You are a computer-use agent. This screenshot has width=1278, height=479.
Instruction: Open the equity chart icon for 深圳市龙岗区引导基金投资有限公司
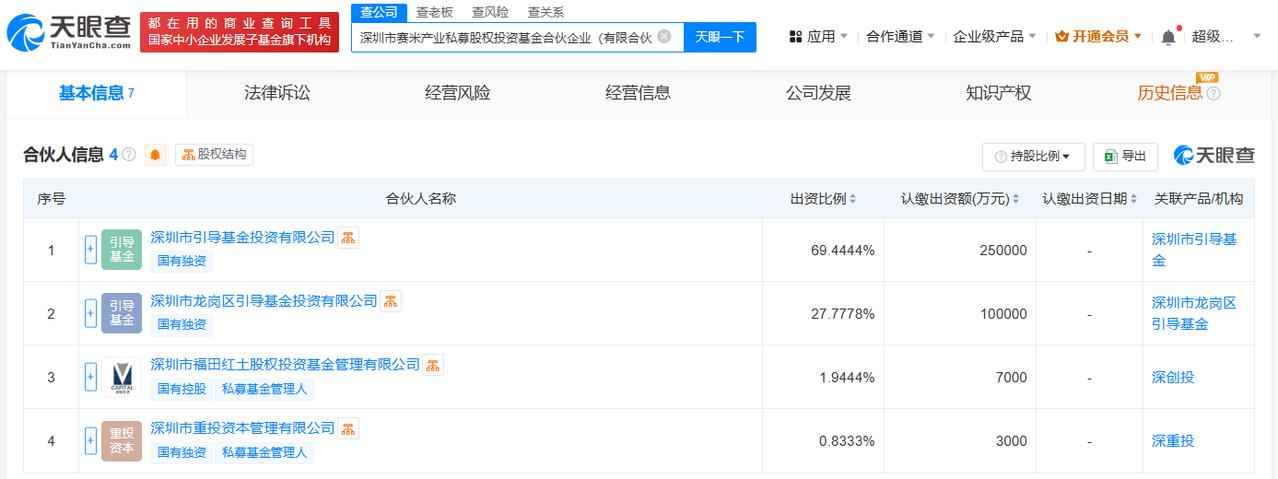[x=391, y=301]
